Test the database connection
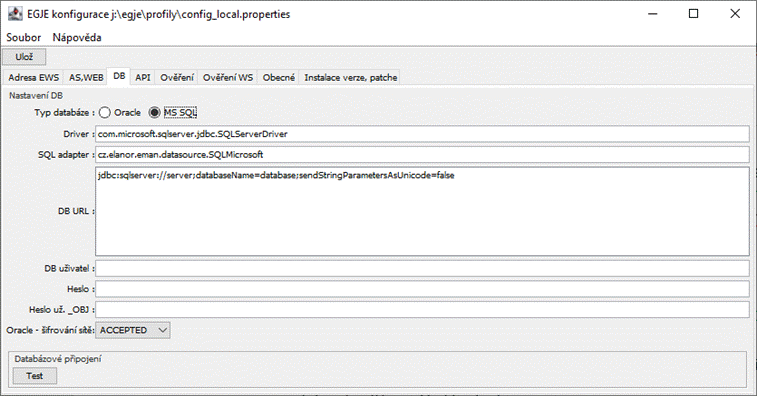757x396 pixels. [35, 376]
